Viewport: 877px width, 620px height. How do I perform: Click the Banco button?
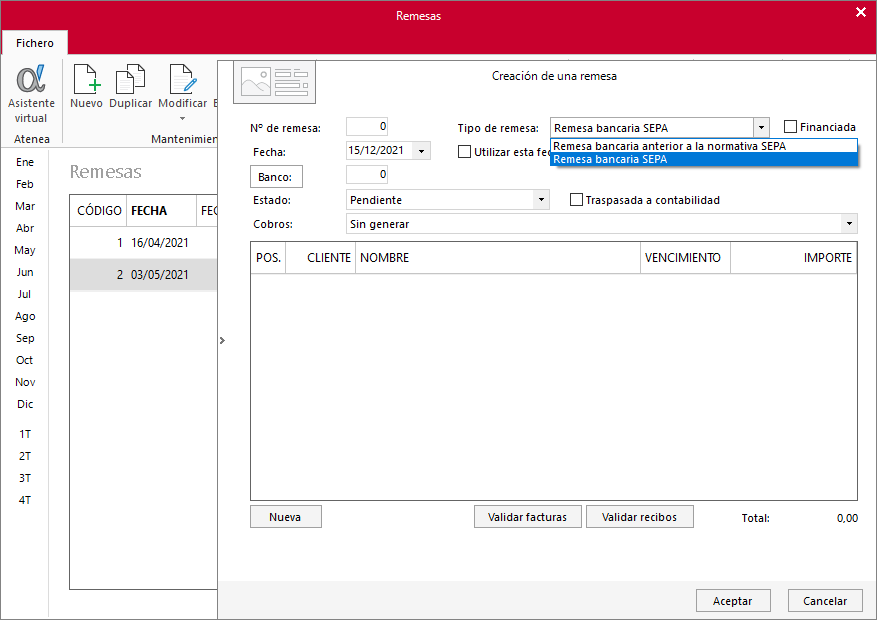click(x=276, y=177)
